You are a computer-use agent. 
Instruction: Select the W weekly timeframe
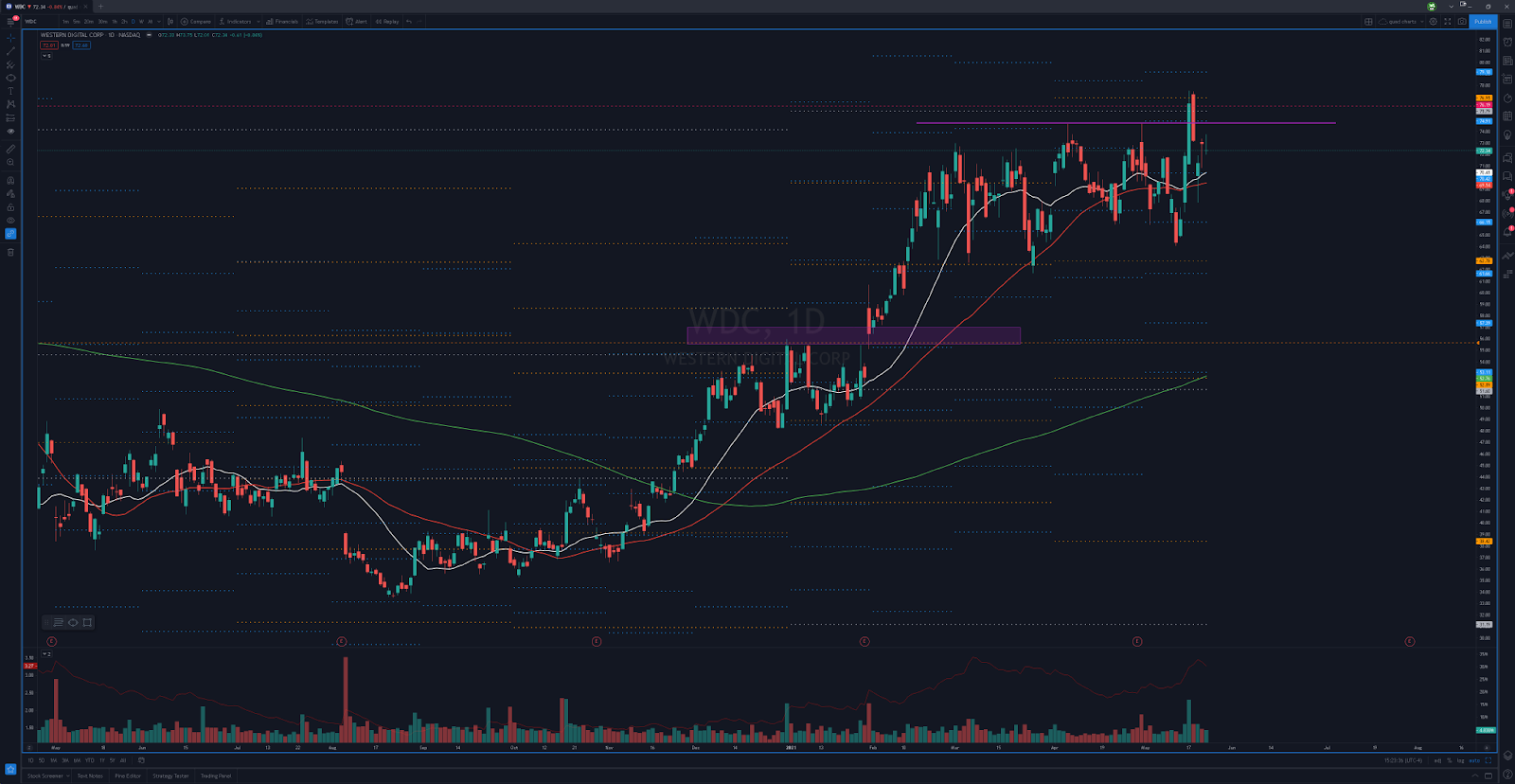pyautogui.click(x=141, y=22)
